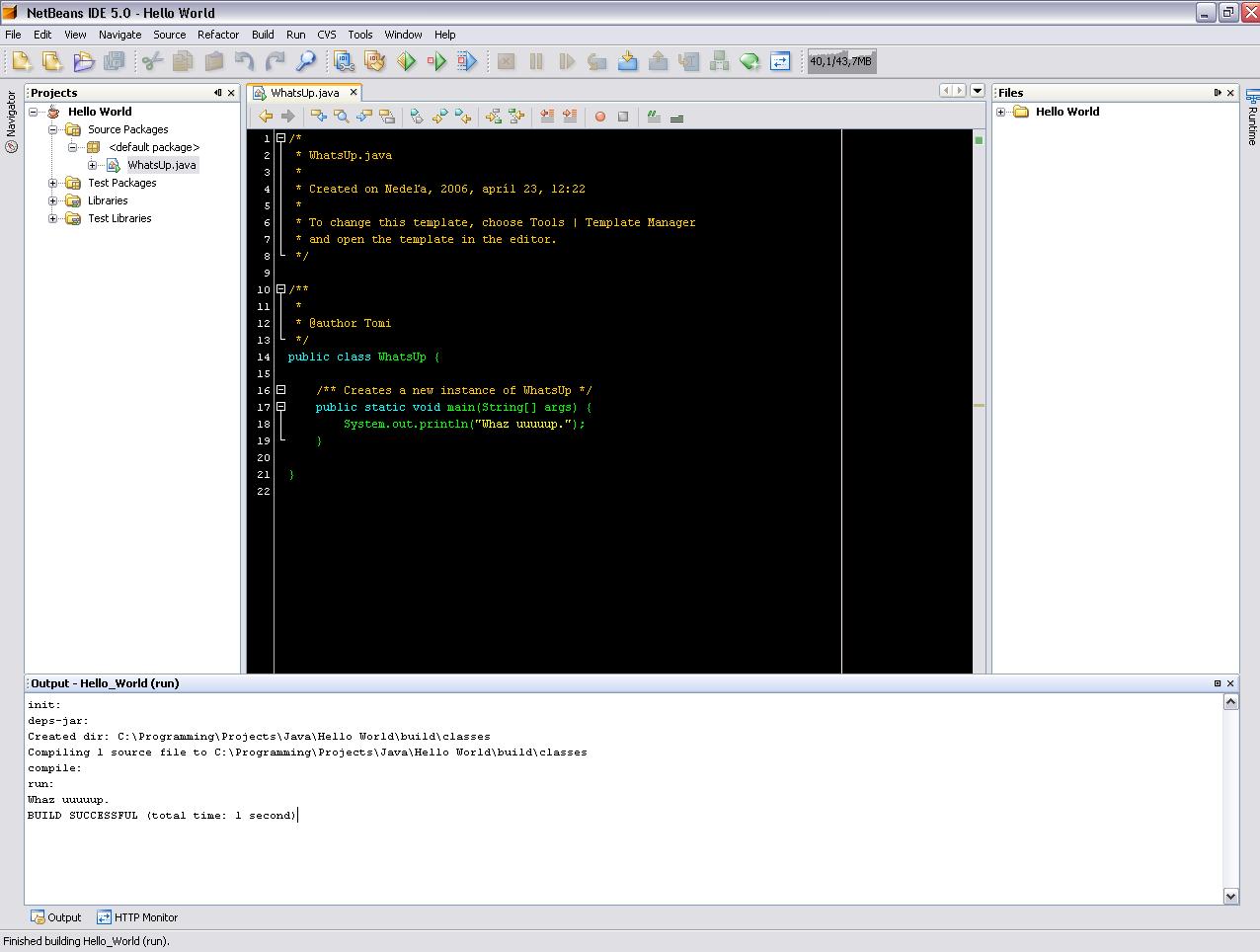The image size is (1260, 952).
Task: Open the Runtime side tab
Action: tap(1251, 118)
